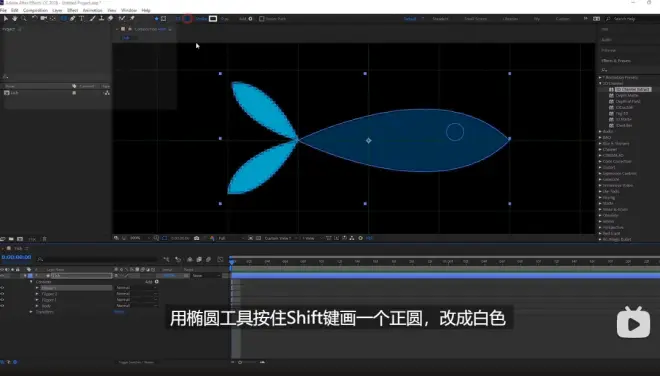Select the Ellipse shape tool
Viewport: 660px width, 376px height.
[64, 19]
